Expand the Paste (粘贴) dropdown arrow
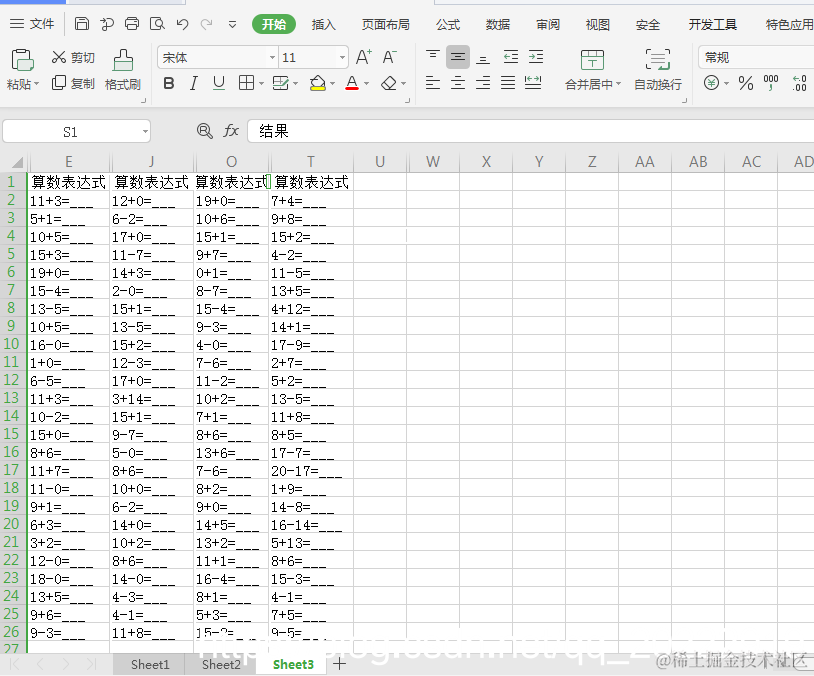 coord(36,84)
